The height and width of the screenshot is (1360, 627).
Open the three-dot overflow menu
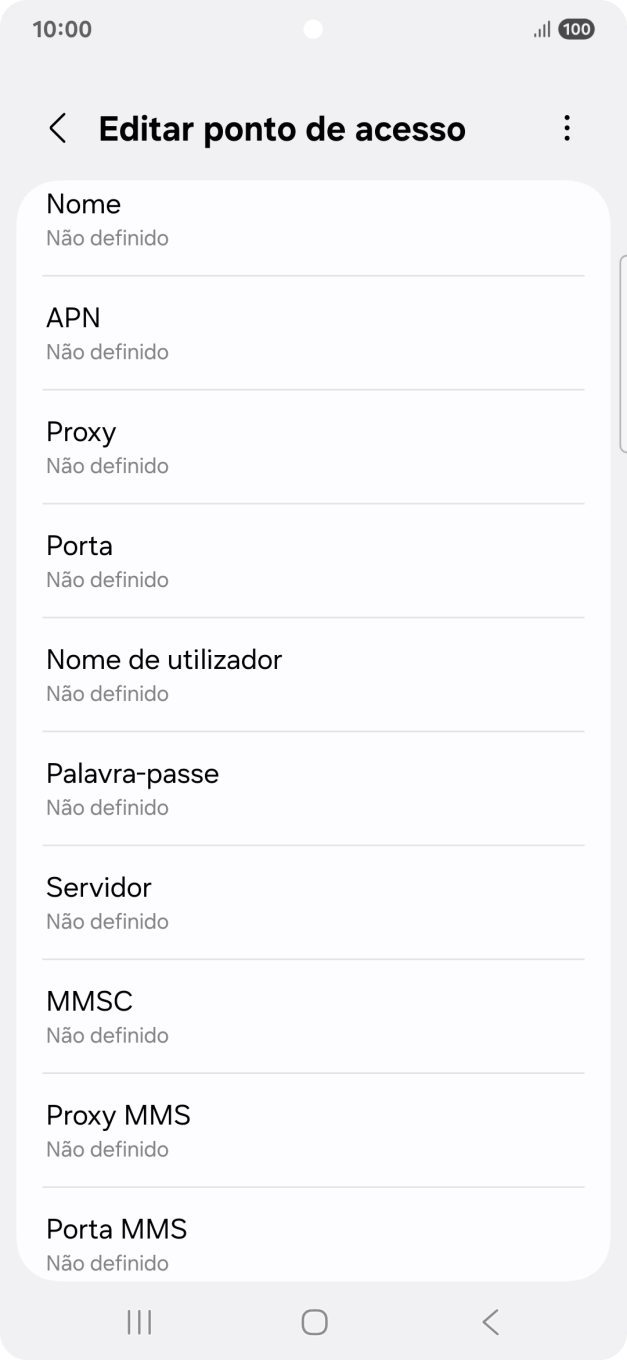point(566,129)
